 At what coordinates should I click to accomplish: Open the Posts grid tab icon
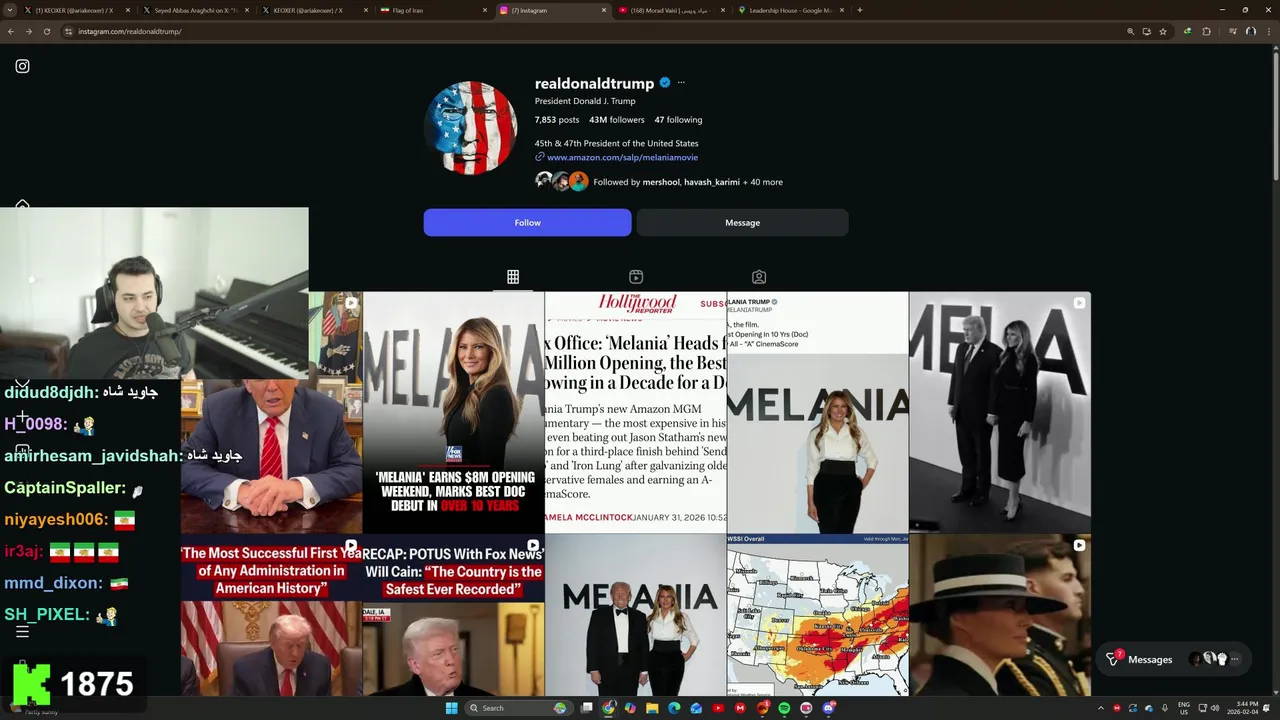(513, 277)
